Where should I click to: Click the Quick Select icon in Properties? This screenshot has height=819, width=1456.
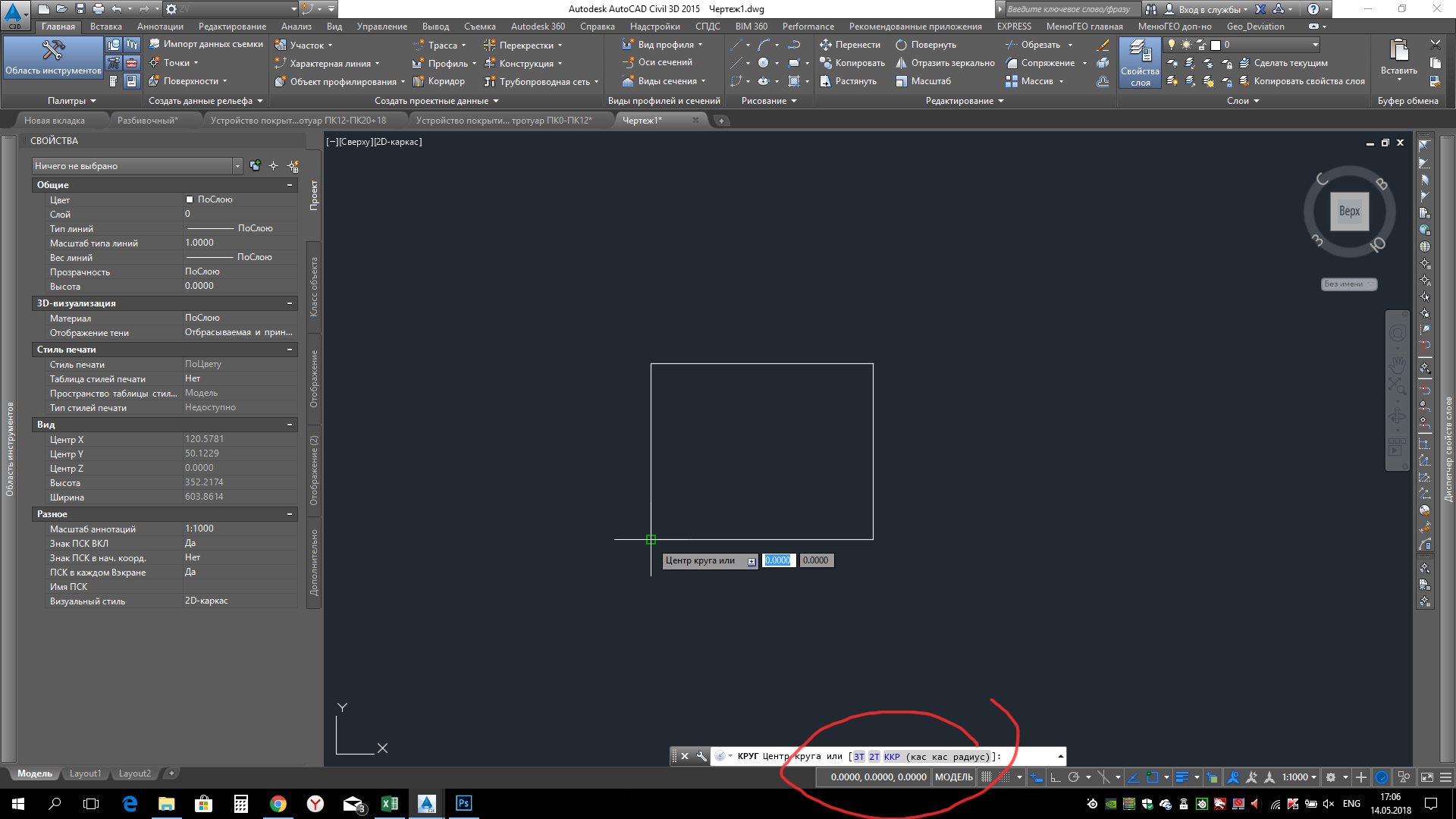click(293, 166)
